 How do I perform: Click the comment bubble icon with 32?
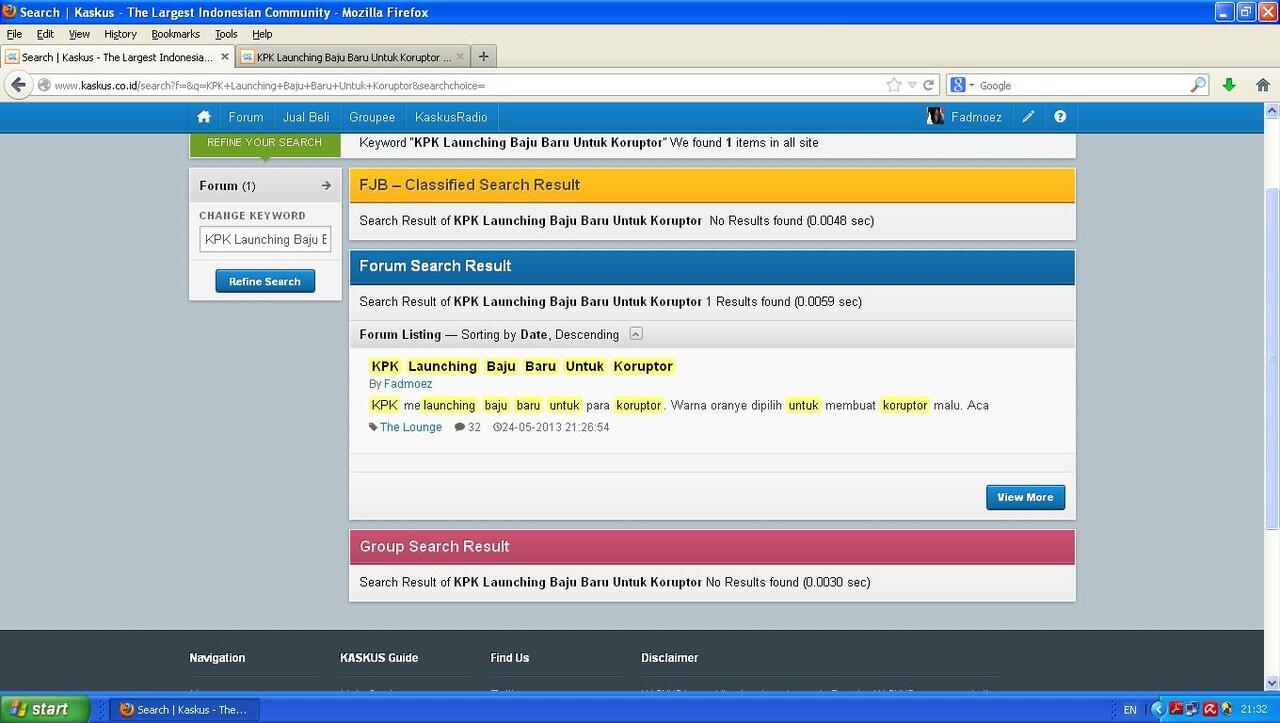point(460,427)
